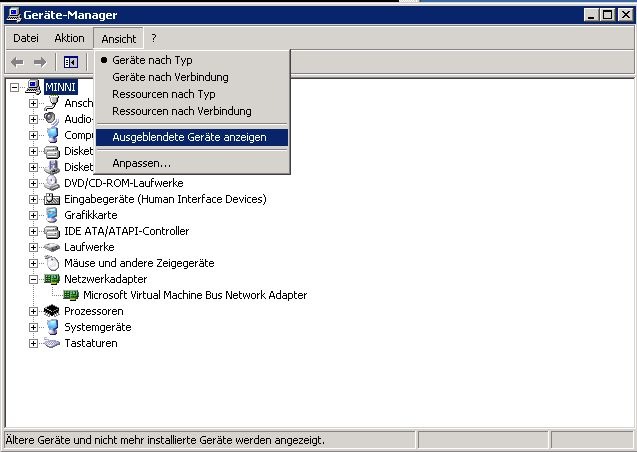Expand the Laufwerke node

tap(34, 247)
